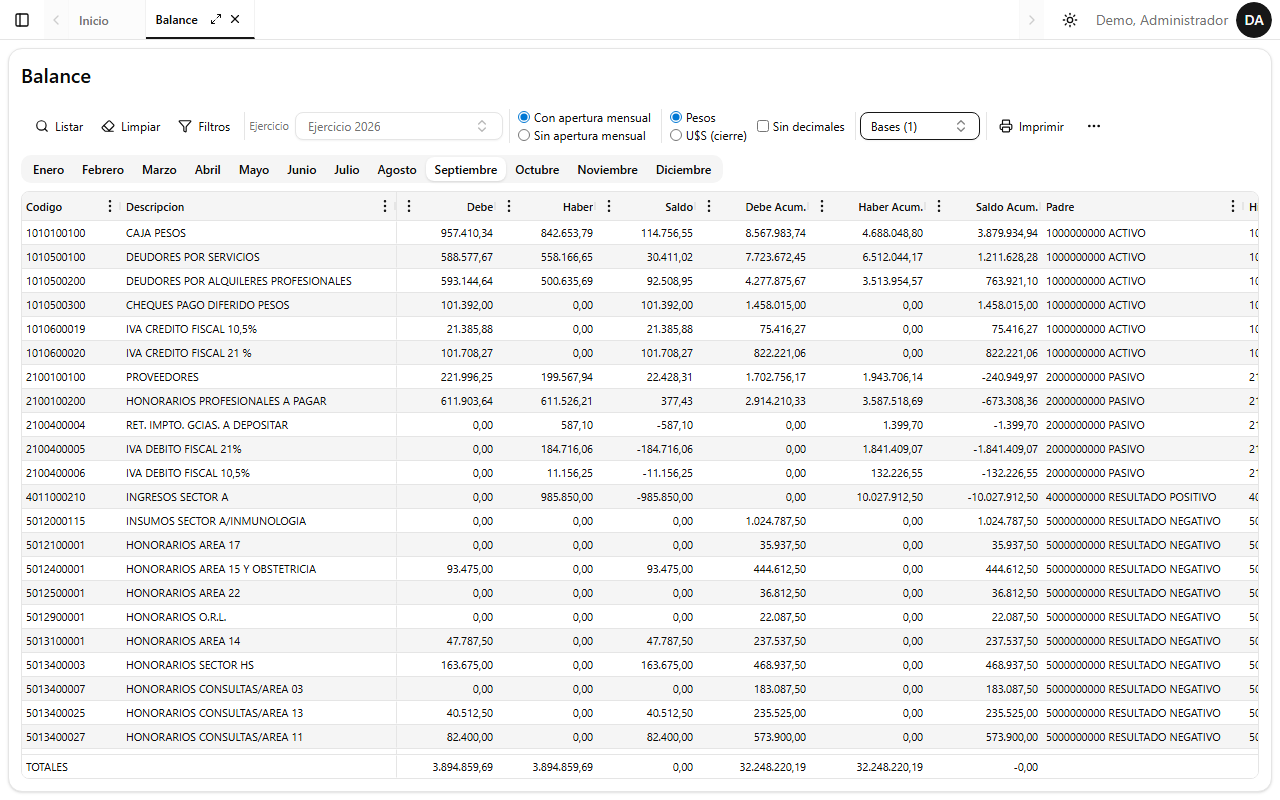
Task: Click the 957.410,34 Debe value
Action: coord(467,233)
